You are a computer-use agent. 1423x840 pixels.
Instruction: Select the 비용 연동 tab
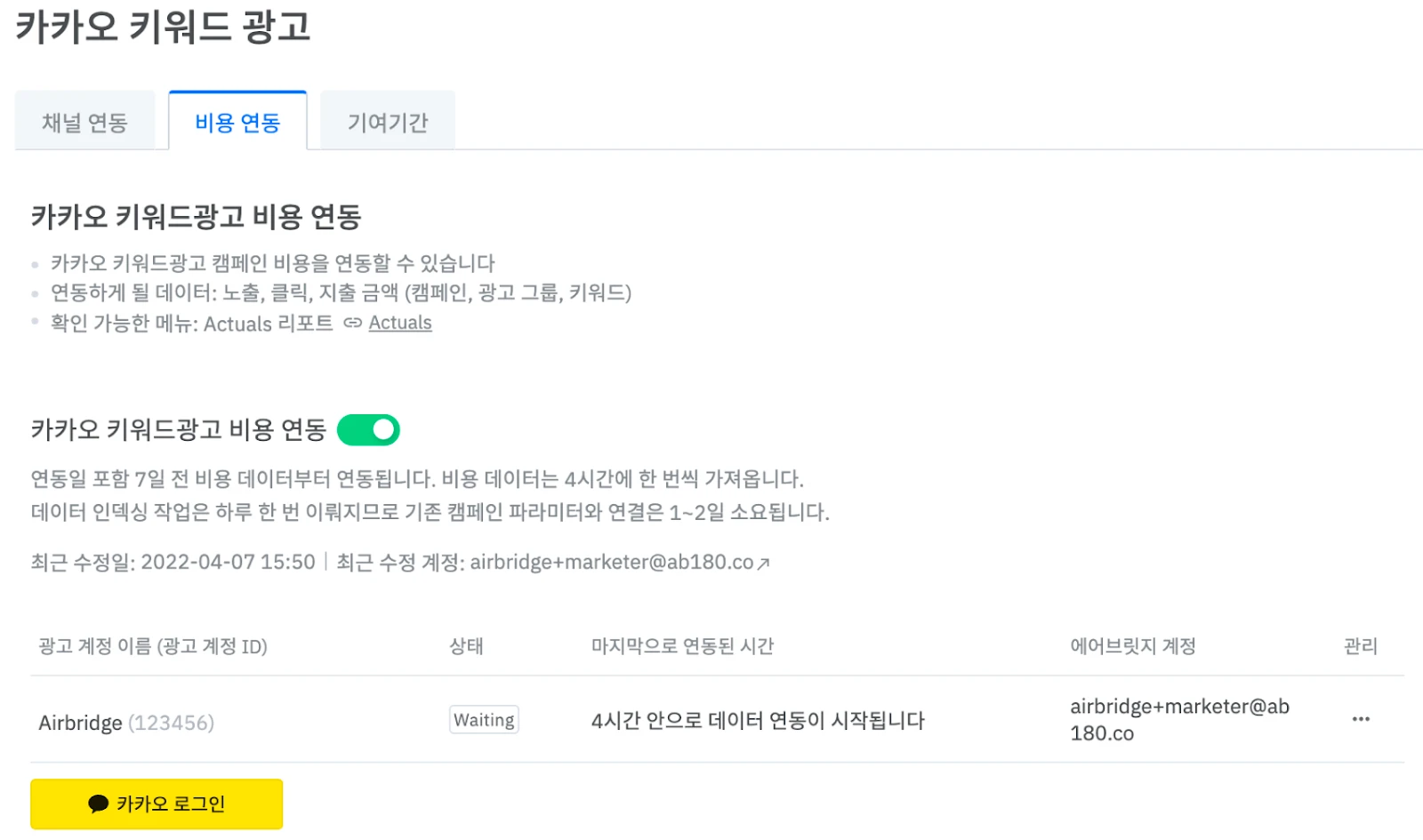tap(237, 122)
